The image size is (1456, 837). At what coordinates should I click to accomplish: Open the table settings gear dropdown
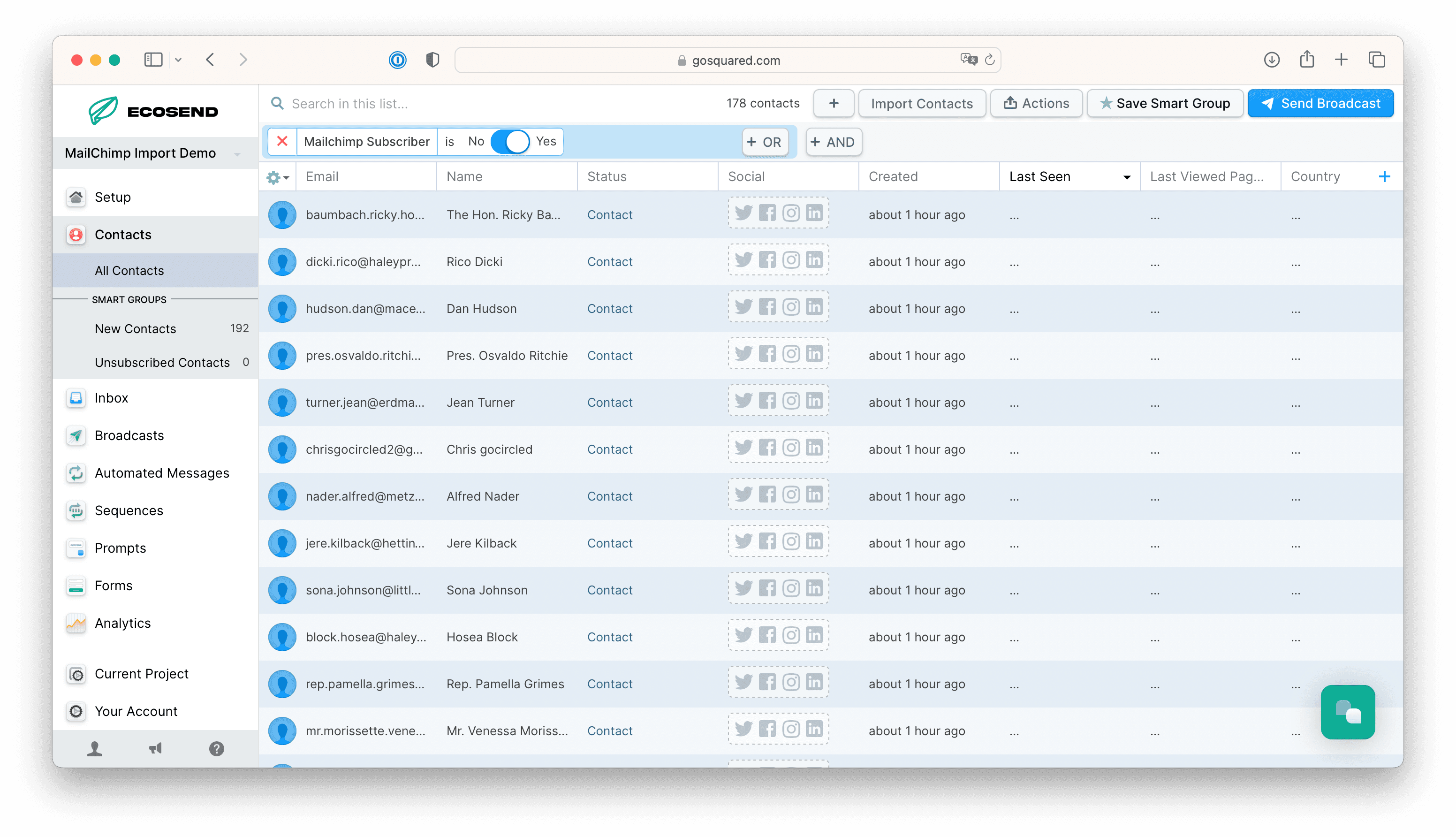tap(278, 178)
